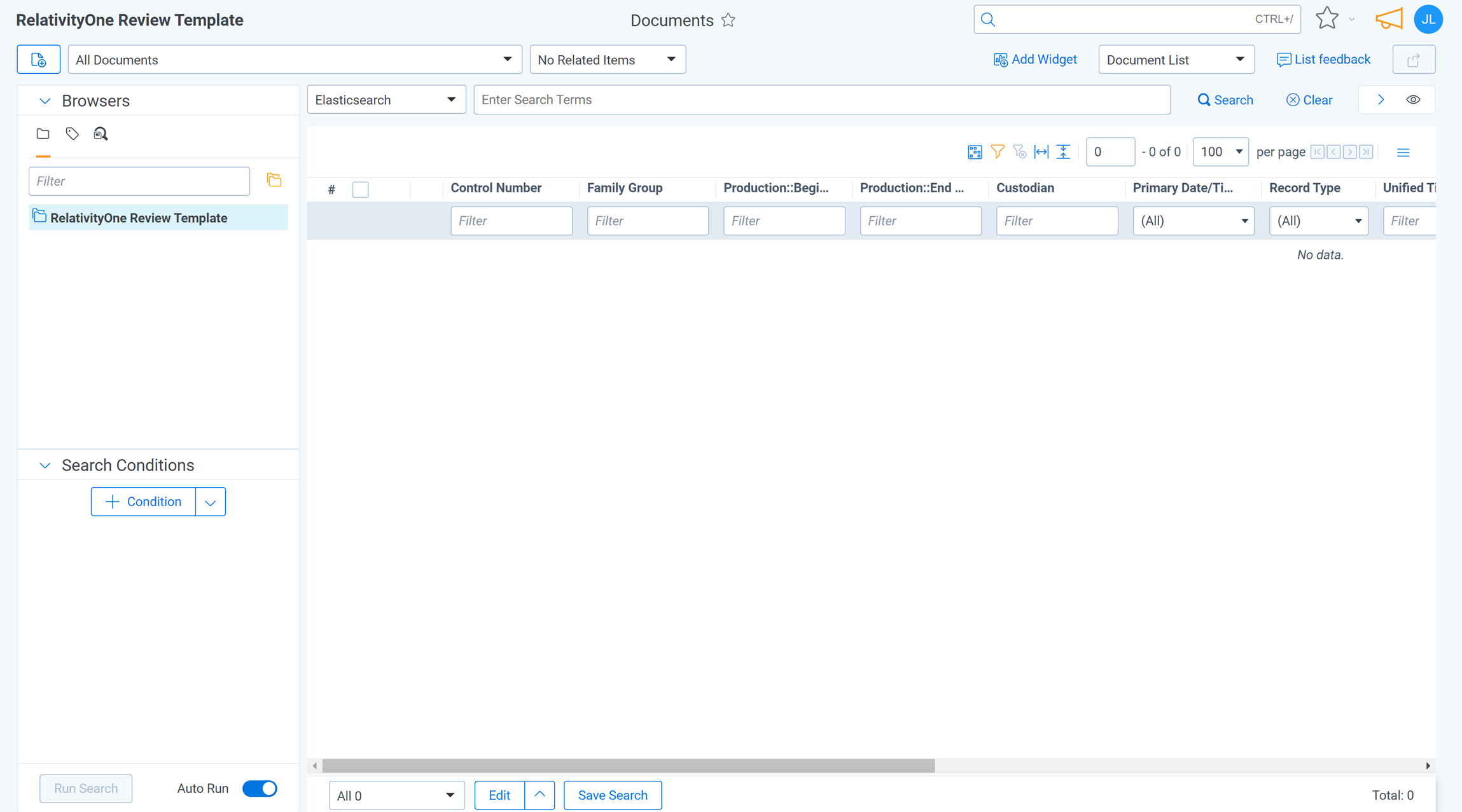Toggle the Auto Run switch
This screenshot has width=1462, height=812.
[x=260, y=788]
